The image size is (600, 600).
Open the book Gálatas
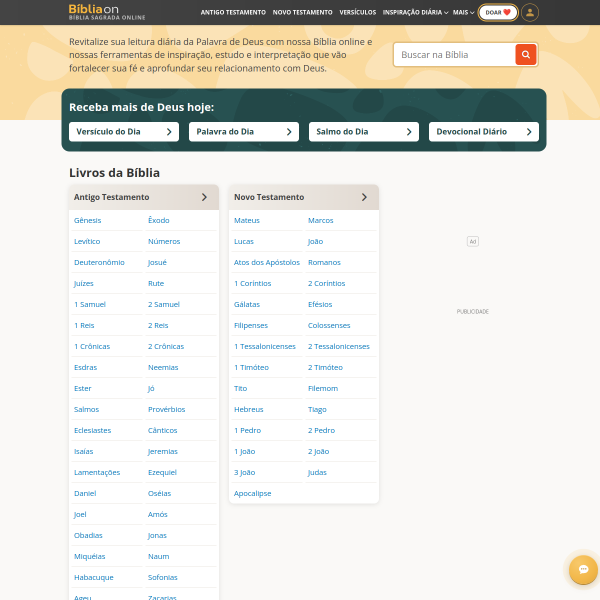tap(247, 305)
